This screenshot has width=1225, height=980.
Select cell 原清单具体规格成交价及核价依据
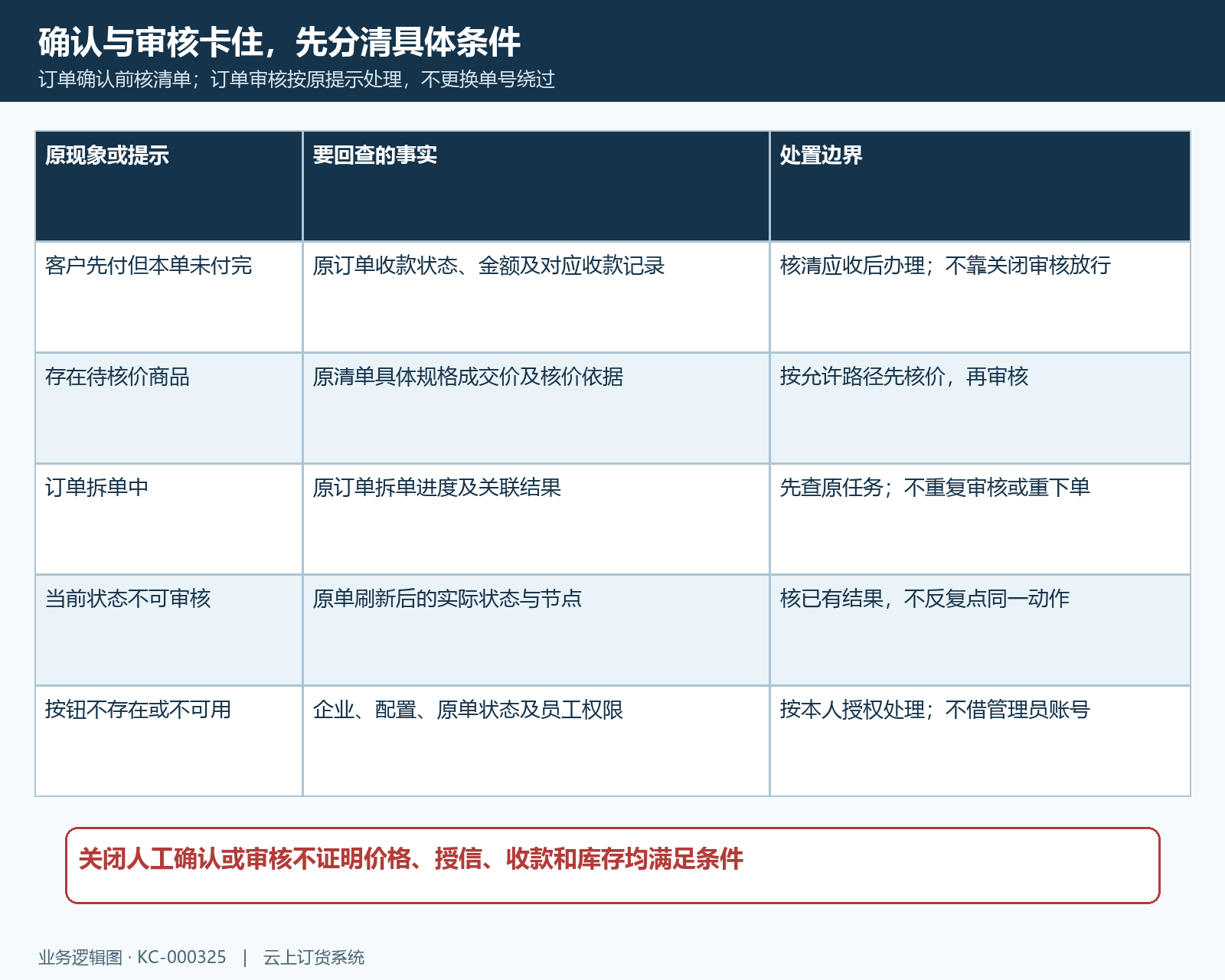click(536, 408)
